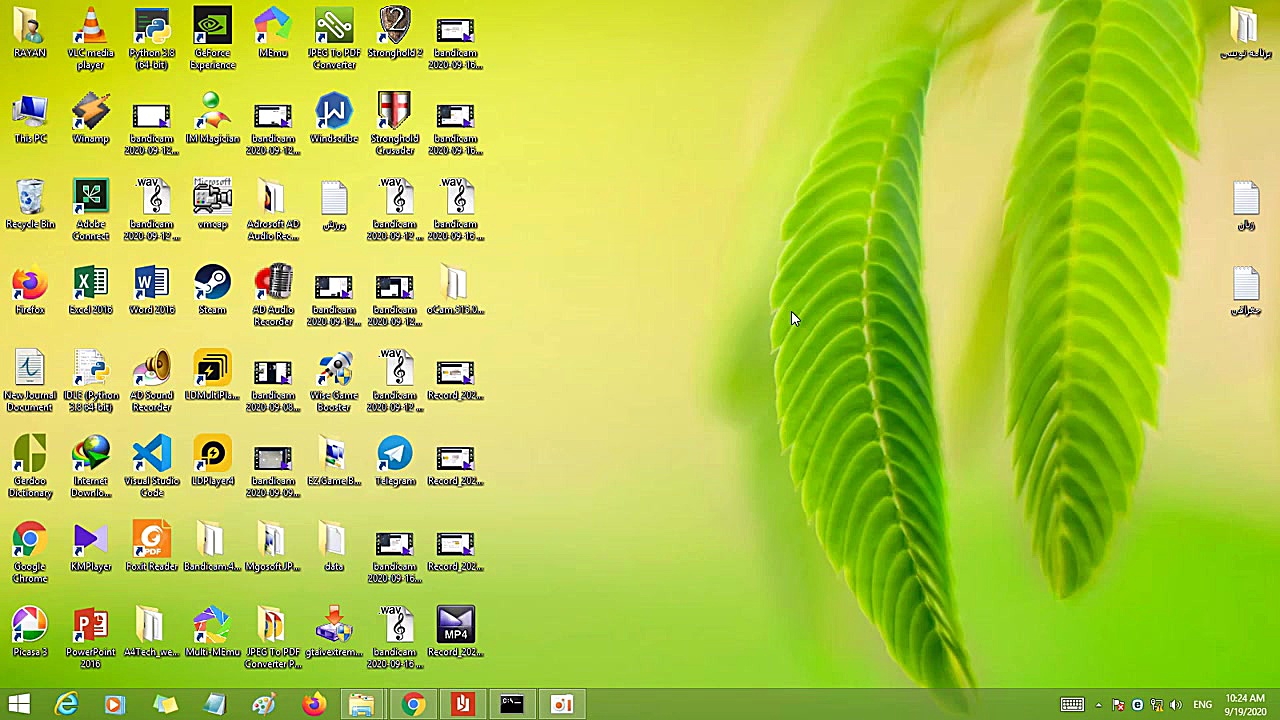Select the Foxit Reader icon
Image resolution: width=1280 pixels, height=720 pixels.
point(152,548)
